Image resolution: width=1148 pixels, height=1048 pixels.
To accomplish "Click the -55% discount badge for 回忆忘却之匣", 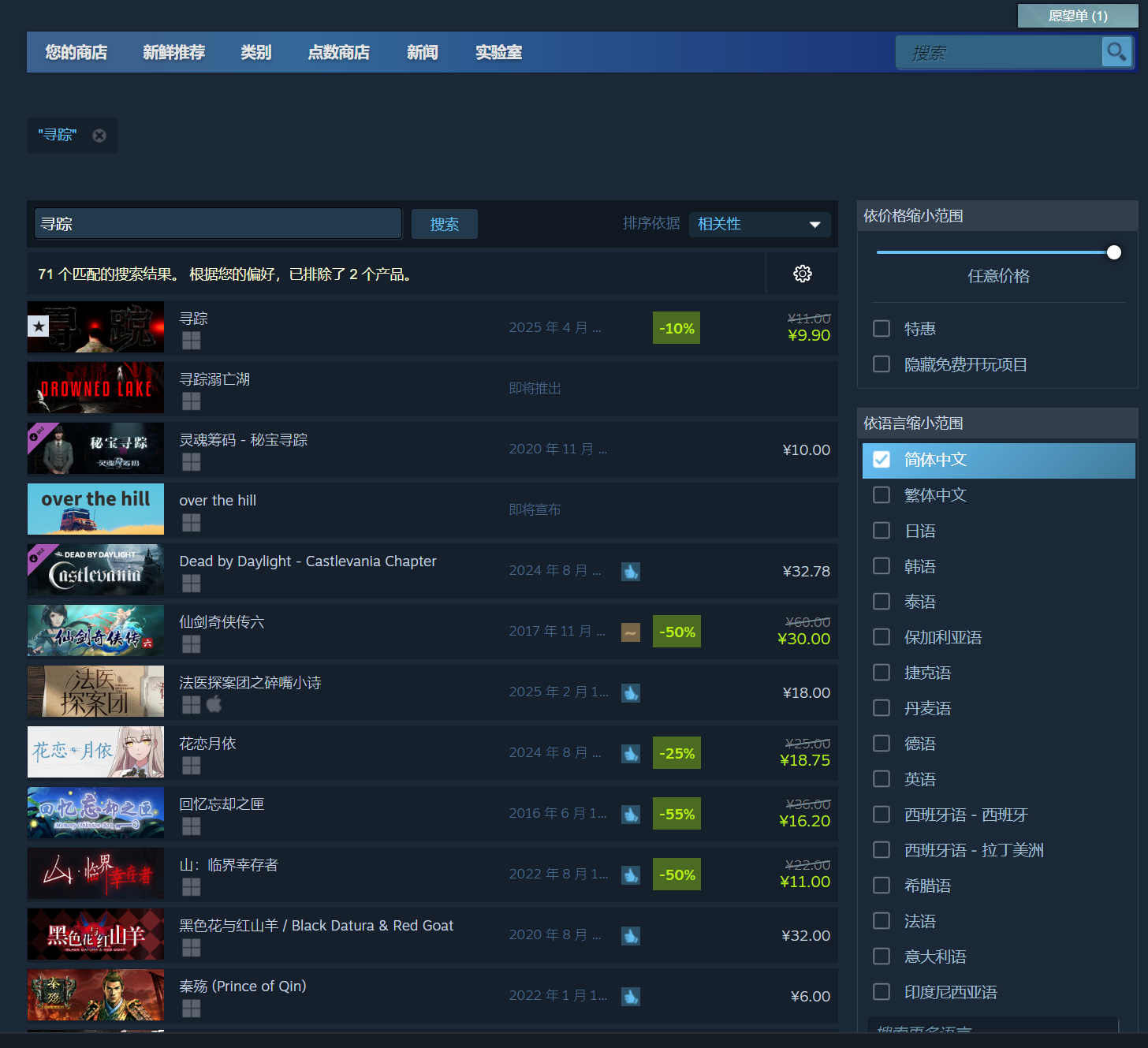I will tap(676, 814).
